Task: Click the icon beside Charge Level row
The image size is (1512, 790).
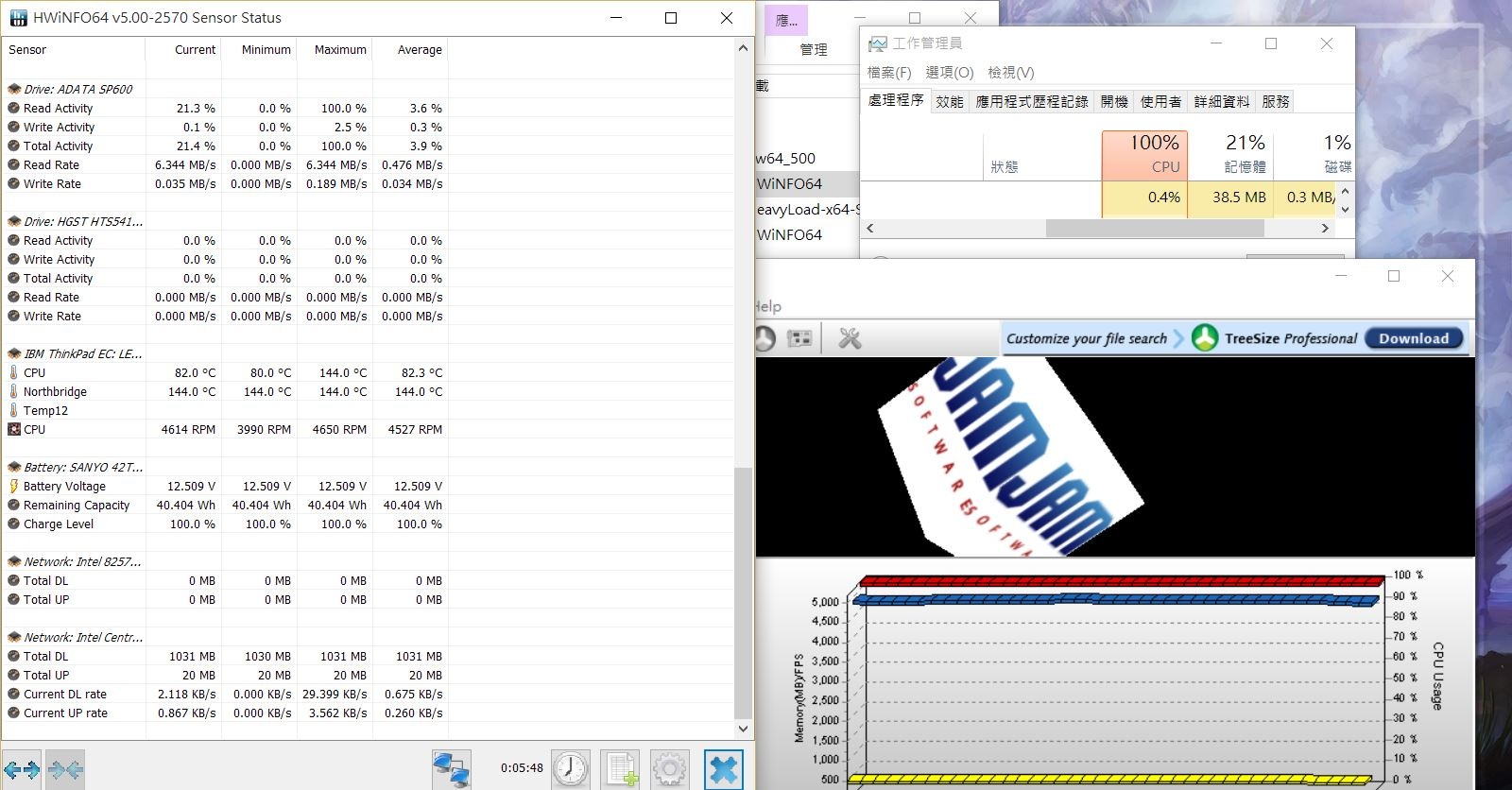Action: (x=13, y=524)
